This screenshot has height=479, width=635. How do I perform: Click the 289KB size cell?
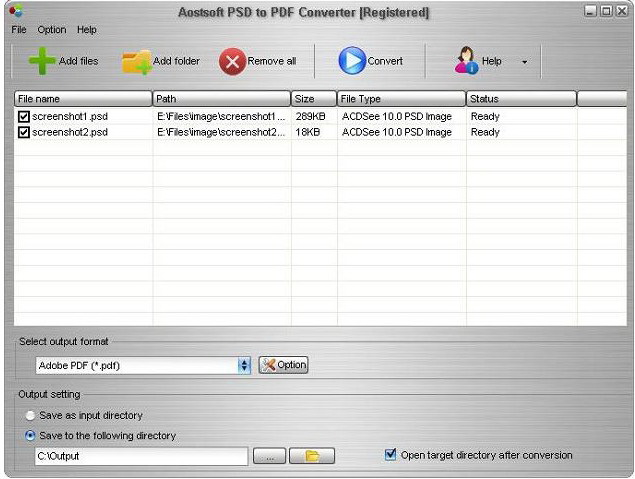[x=311, y=117]
